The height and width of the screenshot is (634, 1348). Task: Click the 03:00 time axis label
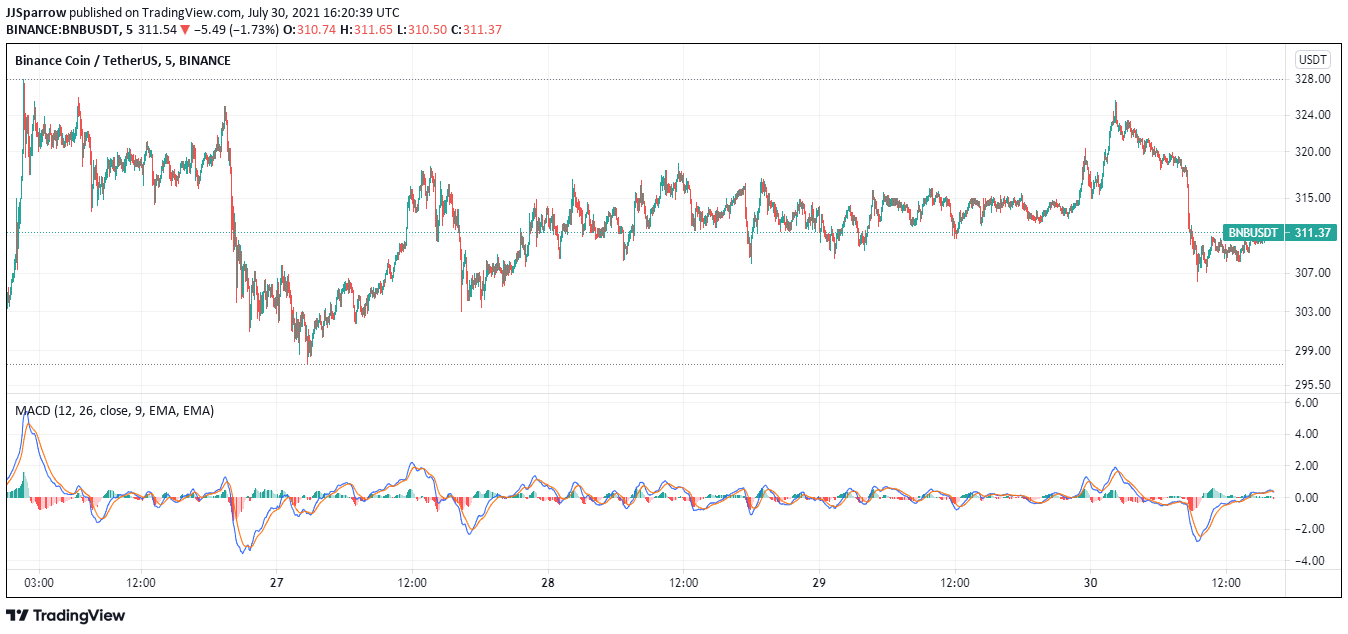[x=39, y=583]
